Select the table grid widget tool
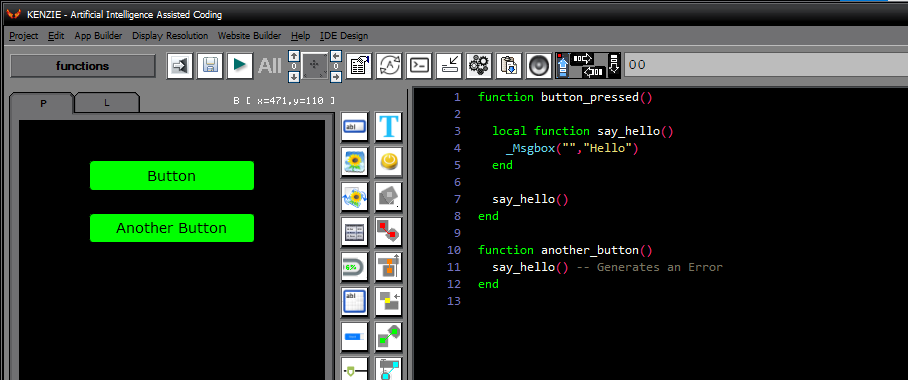 pos(354,232)
